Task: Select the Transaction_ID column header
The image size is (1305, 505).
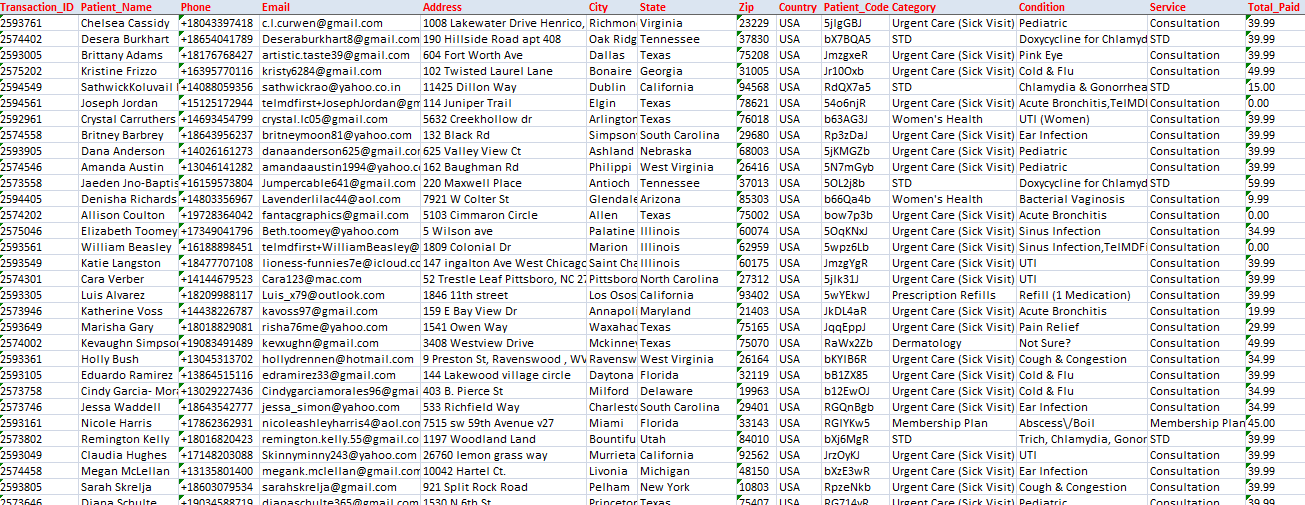Action: pyautogui.click(x=38, y=7)
